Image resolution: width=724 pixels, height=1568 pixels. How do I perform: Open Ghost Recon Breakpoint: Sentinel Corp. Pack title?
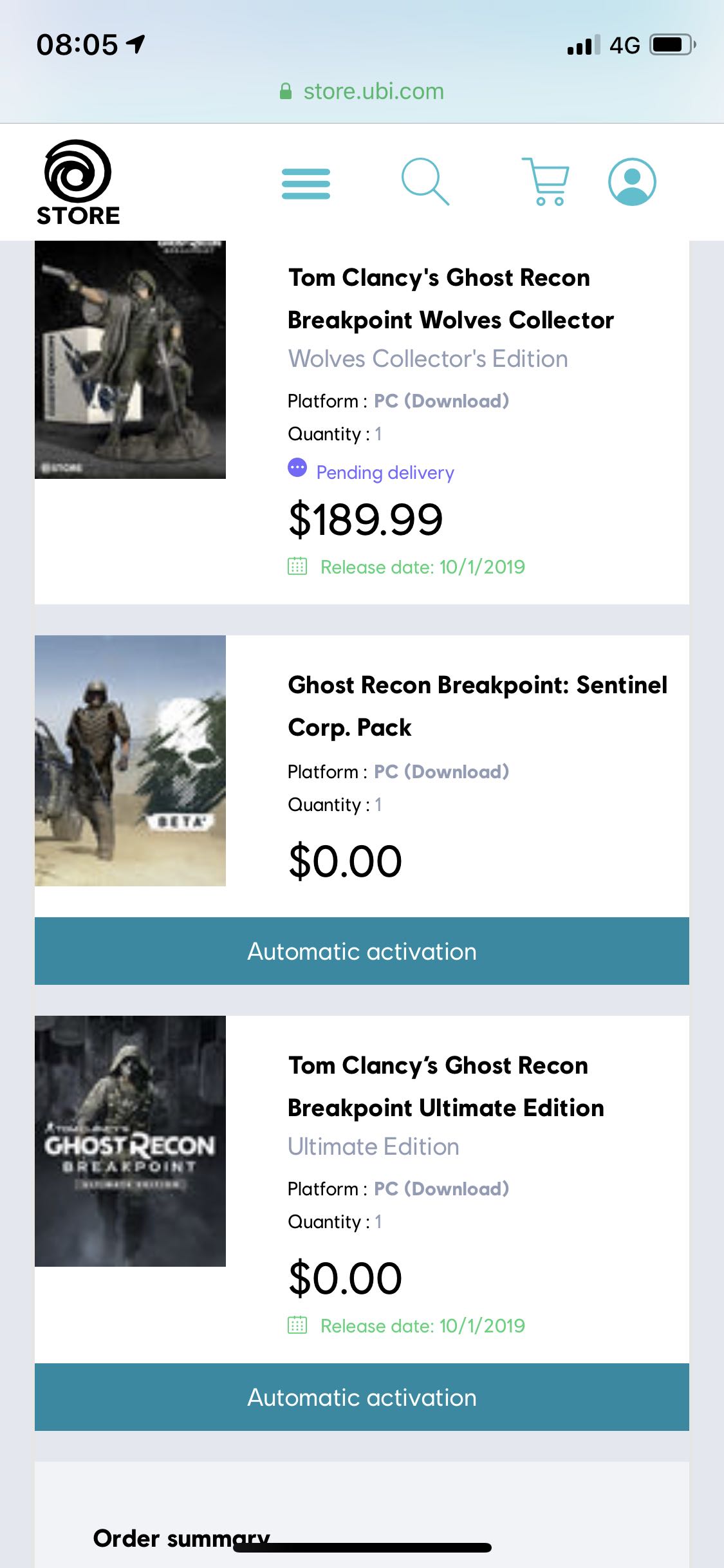coord(477,706)
